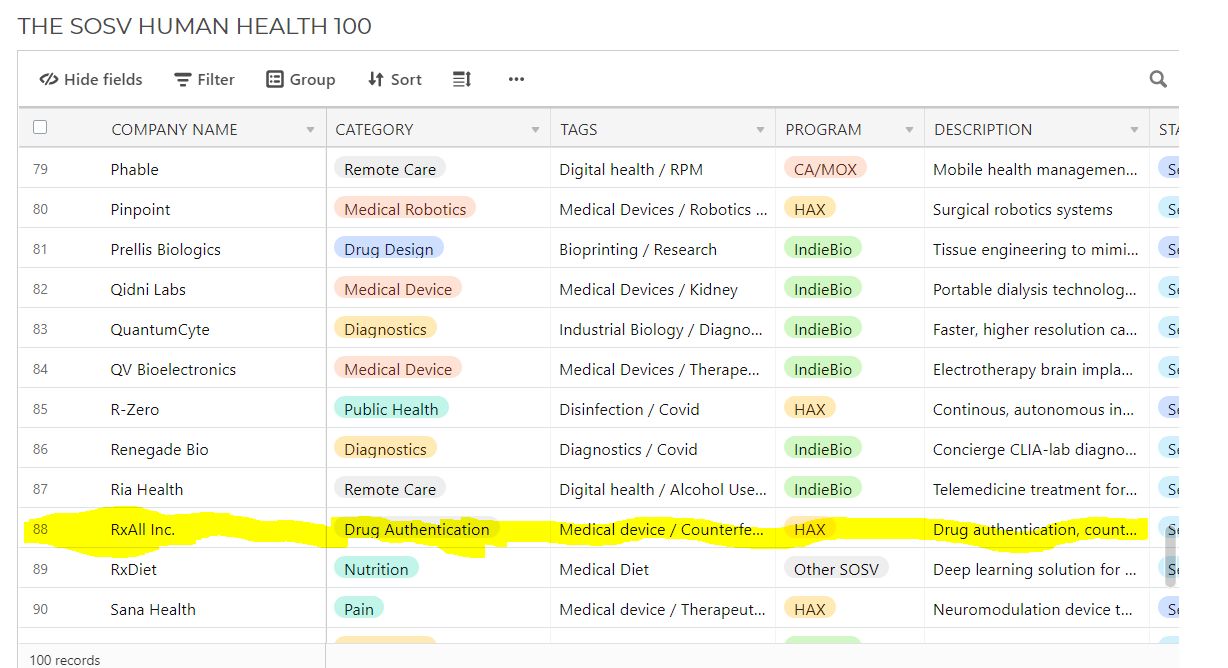
Task: Expand the COMPANY NAME column dropdown arrow
Action: [310, 130]
